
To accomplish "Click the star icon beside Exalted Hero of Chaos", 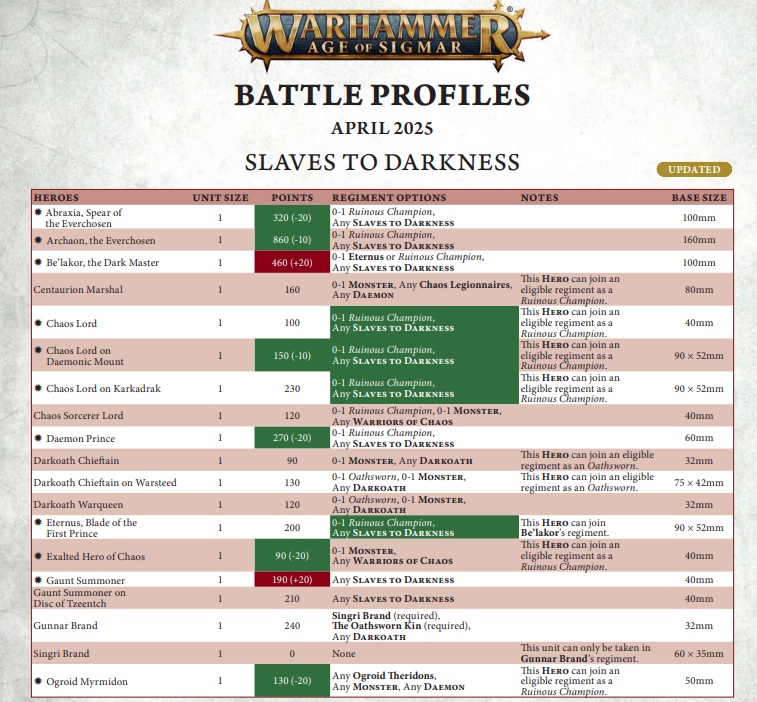I will (38, 556).
